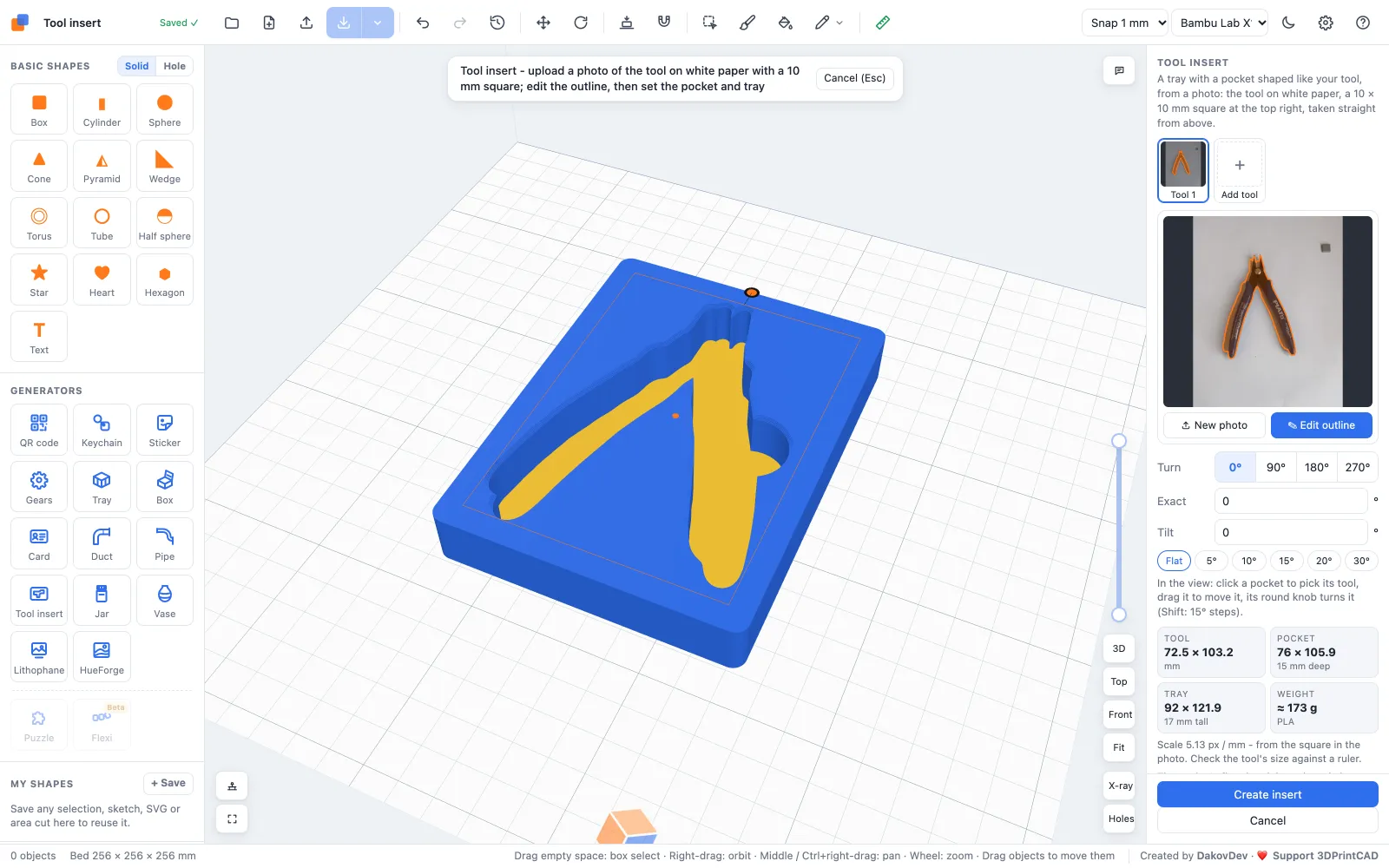Switch to Top view
Screen dimensions: 1389x868
[x=1119, y=681]
